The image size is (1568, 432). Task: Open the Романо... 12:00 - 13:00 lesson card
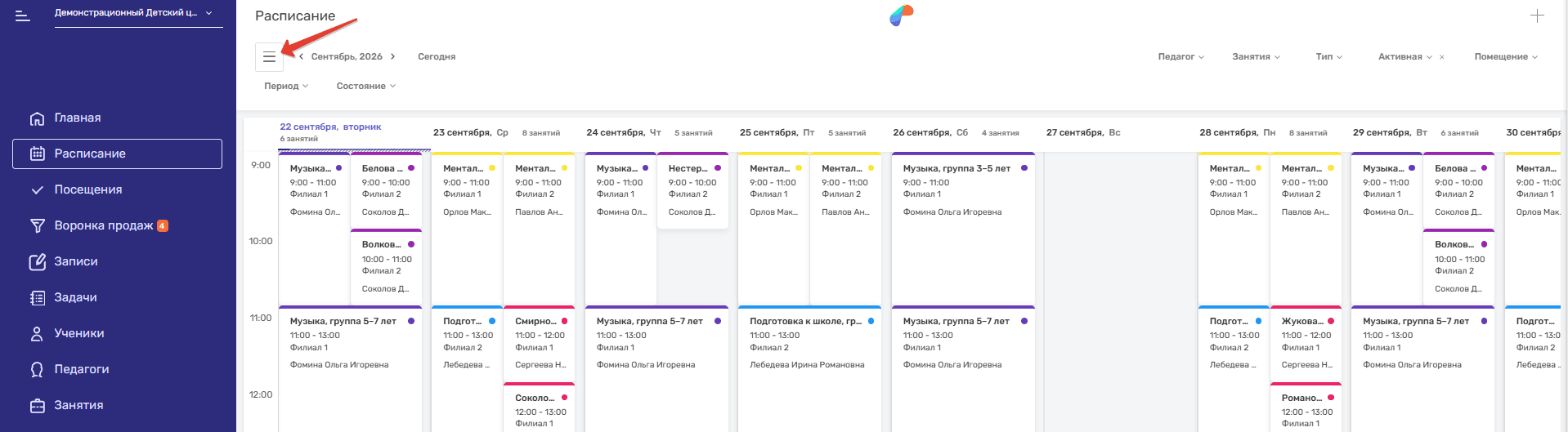tap(1306, 407)
